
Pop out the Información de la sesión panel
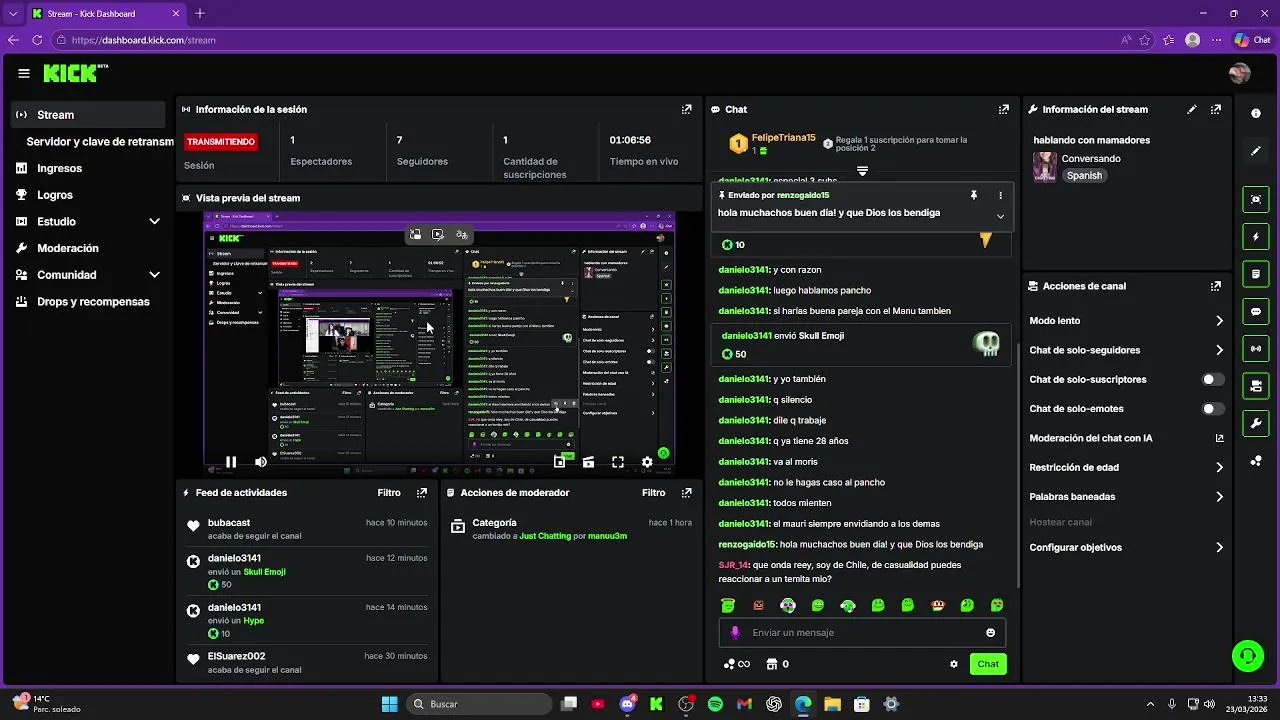coord(686,109)
